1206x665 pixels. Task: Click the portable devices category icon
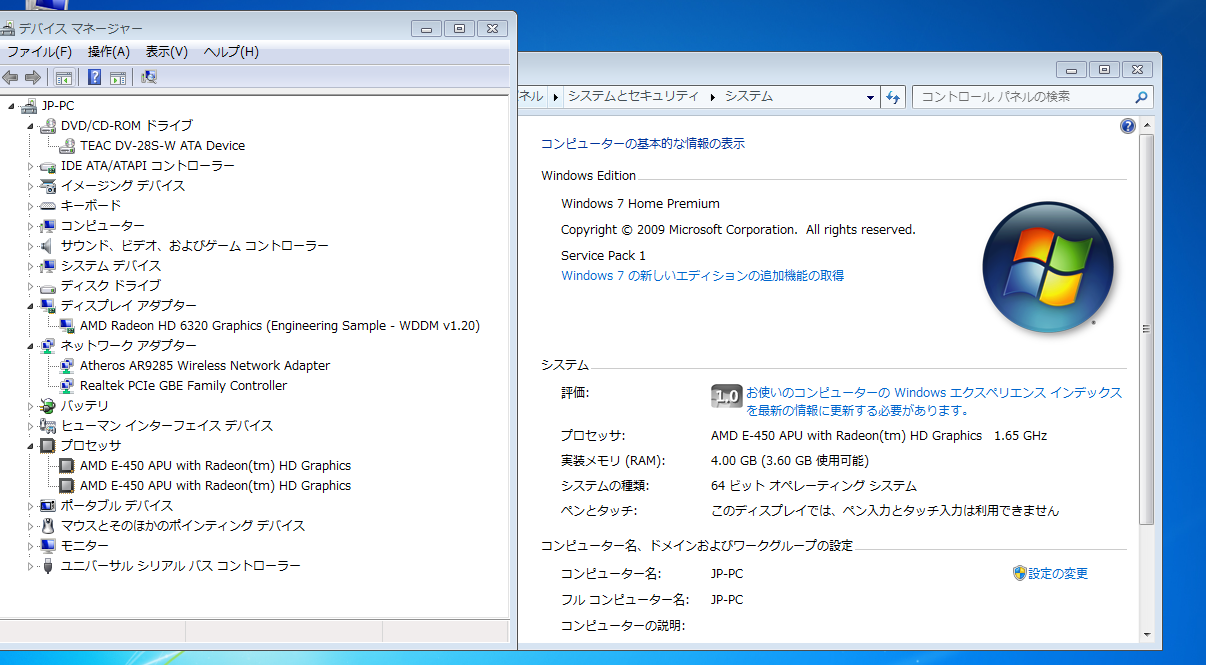pos(47,506)
